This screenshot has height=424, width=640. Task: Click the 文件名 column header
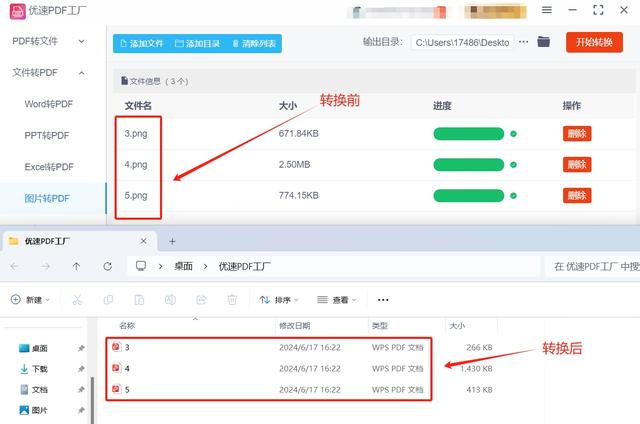point(138,106)
